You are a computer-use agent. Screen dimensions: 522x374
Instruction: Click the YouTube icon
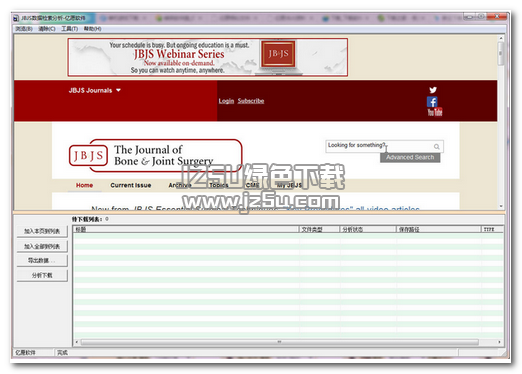tap(435, 112)
